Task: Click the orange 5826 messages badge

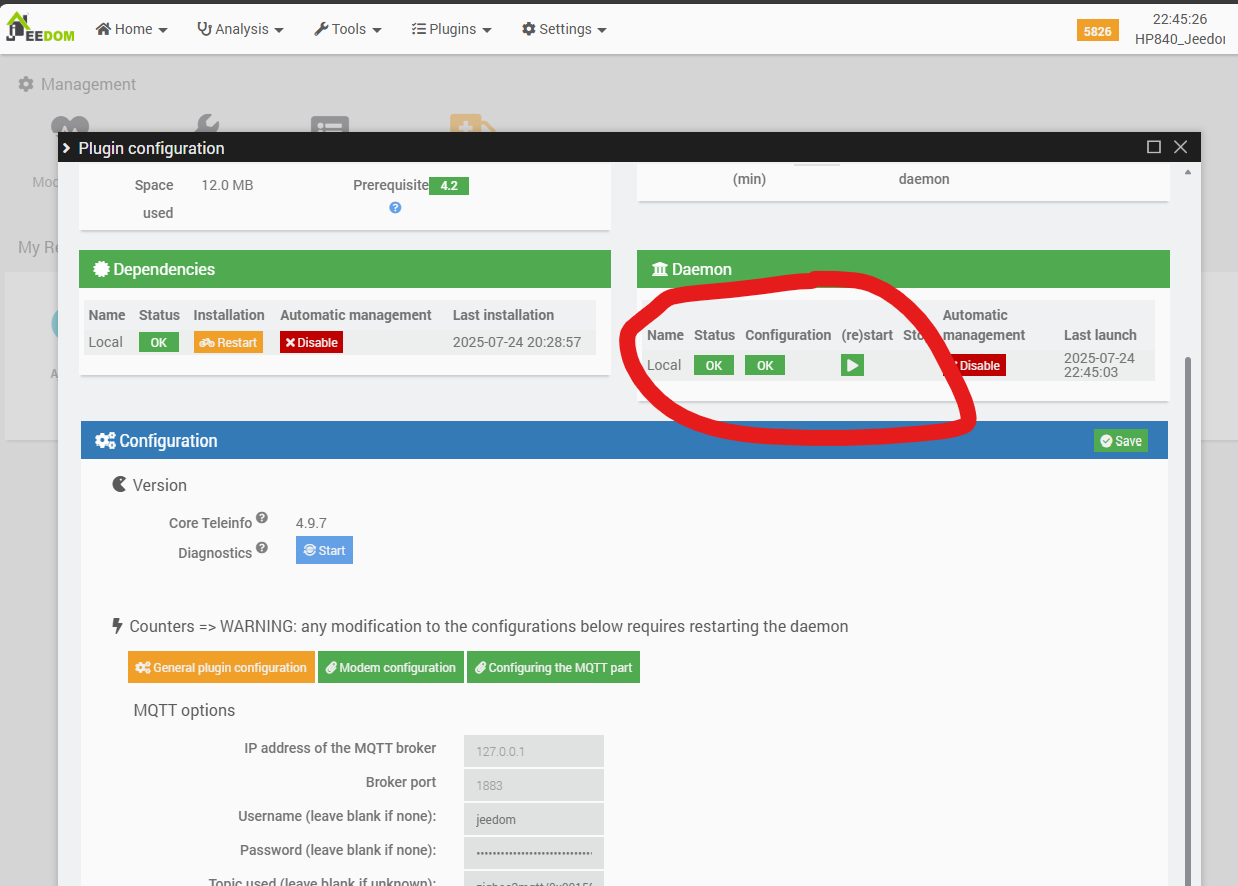Action: (x=1097, y=31)
